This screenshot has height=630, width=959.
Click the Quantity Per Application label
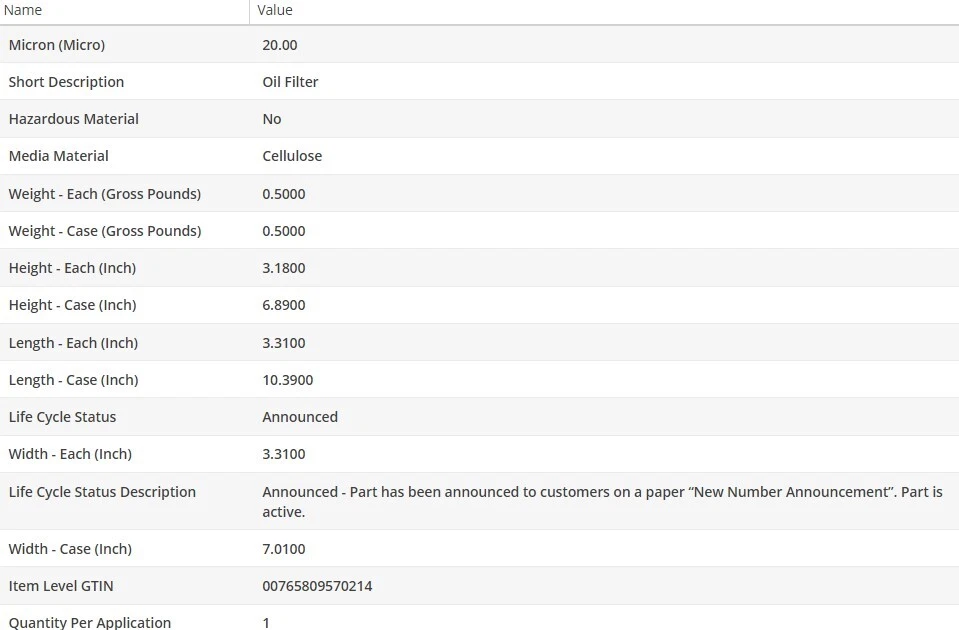(x=90, y=622)
